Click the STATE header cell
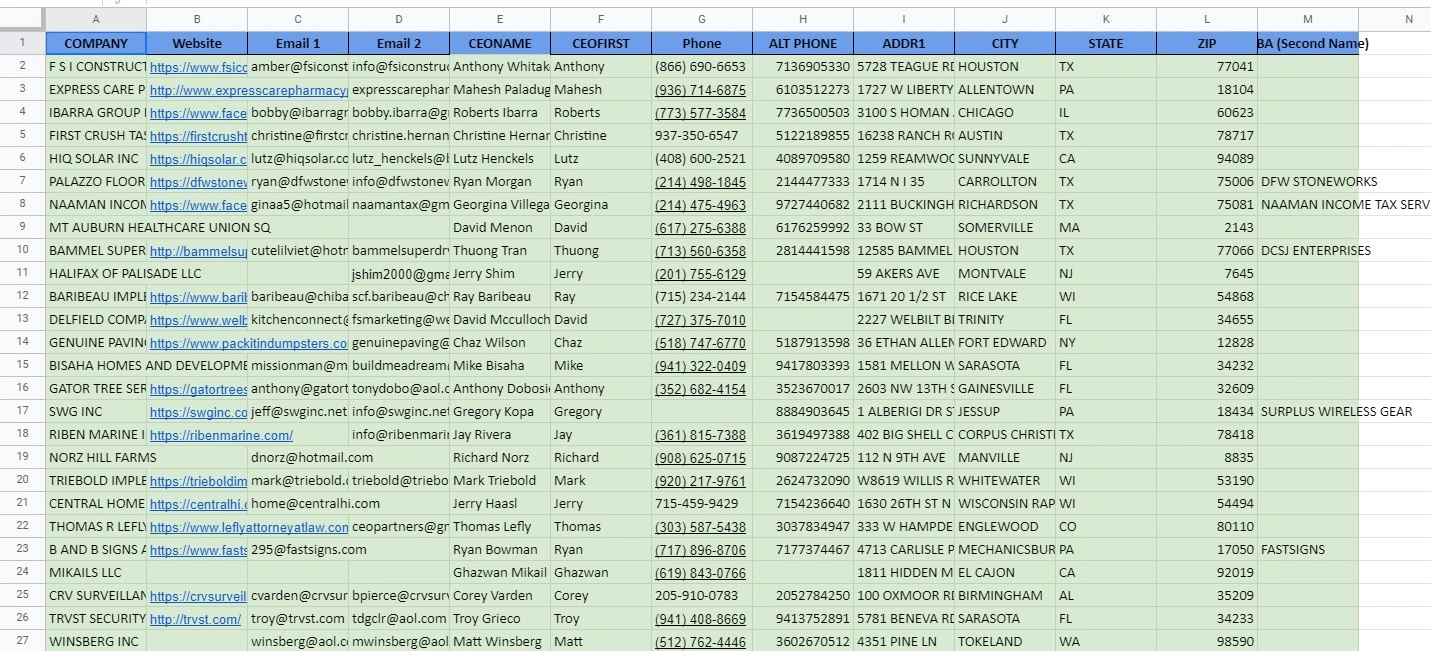This screenshot has height=651, width=1431. 1106,43
